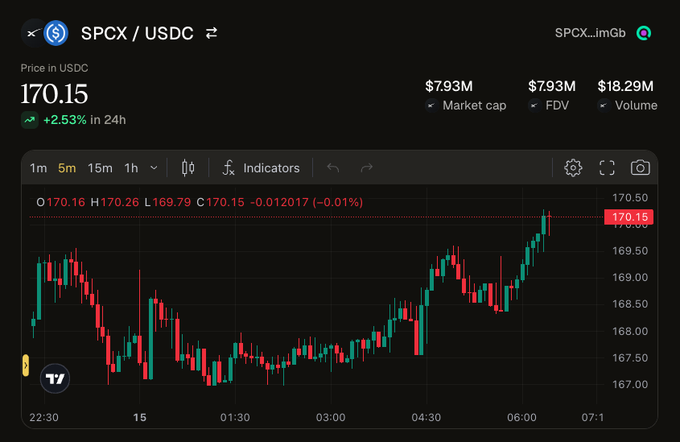Click the L 169.79 low value in legend
Image resolution: width=680 pixels, height=442 pixels.
(167, 202)
